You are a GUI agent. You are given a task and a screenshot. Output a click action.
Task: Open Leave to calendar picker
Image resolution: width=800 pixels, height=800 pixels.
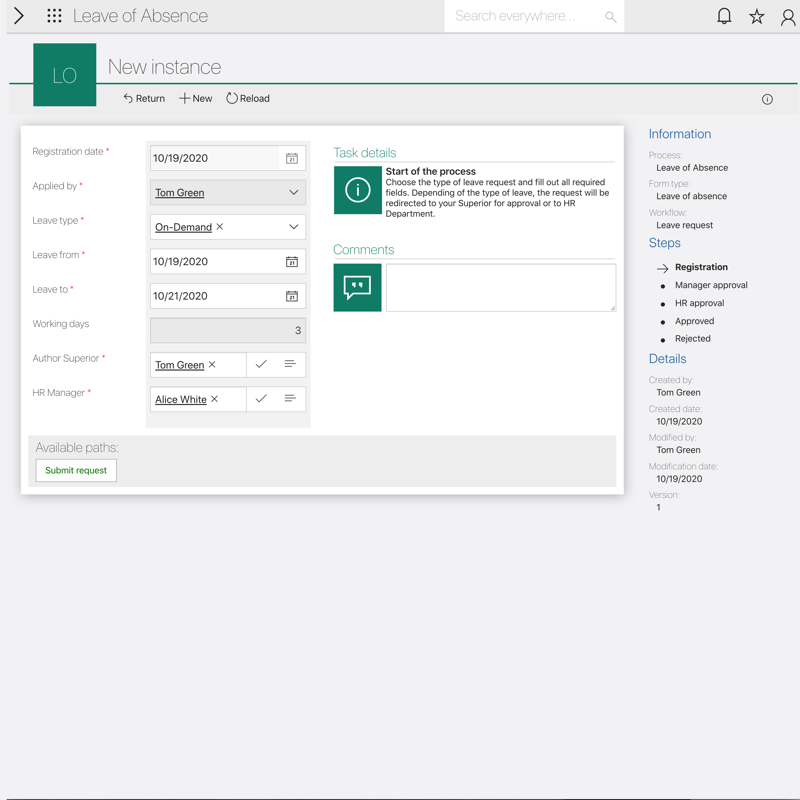click(292, 296)
